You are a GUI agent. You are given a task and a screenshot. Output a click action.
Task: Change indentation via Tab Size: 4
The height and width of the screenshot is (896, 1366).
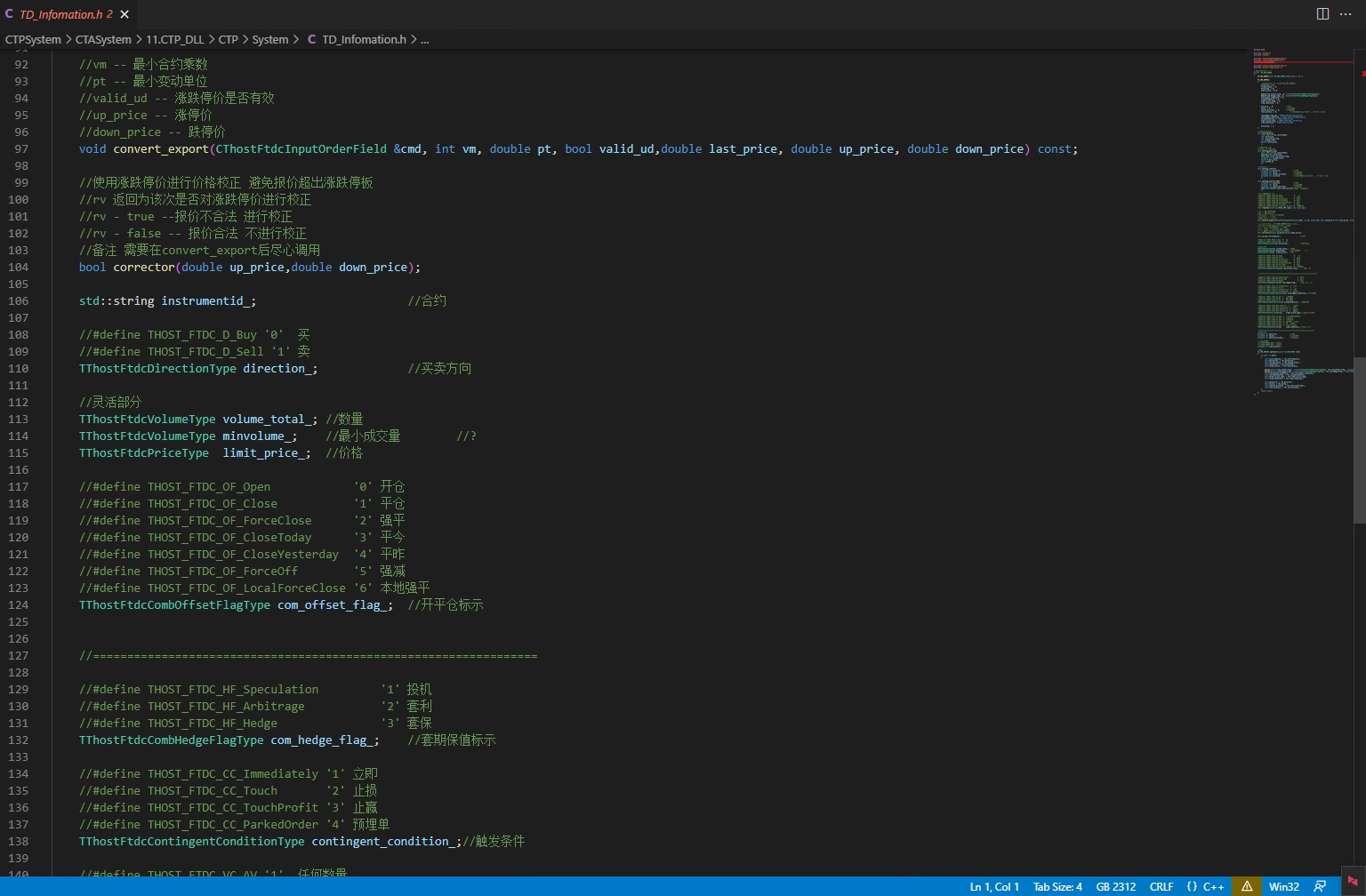1057,886
